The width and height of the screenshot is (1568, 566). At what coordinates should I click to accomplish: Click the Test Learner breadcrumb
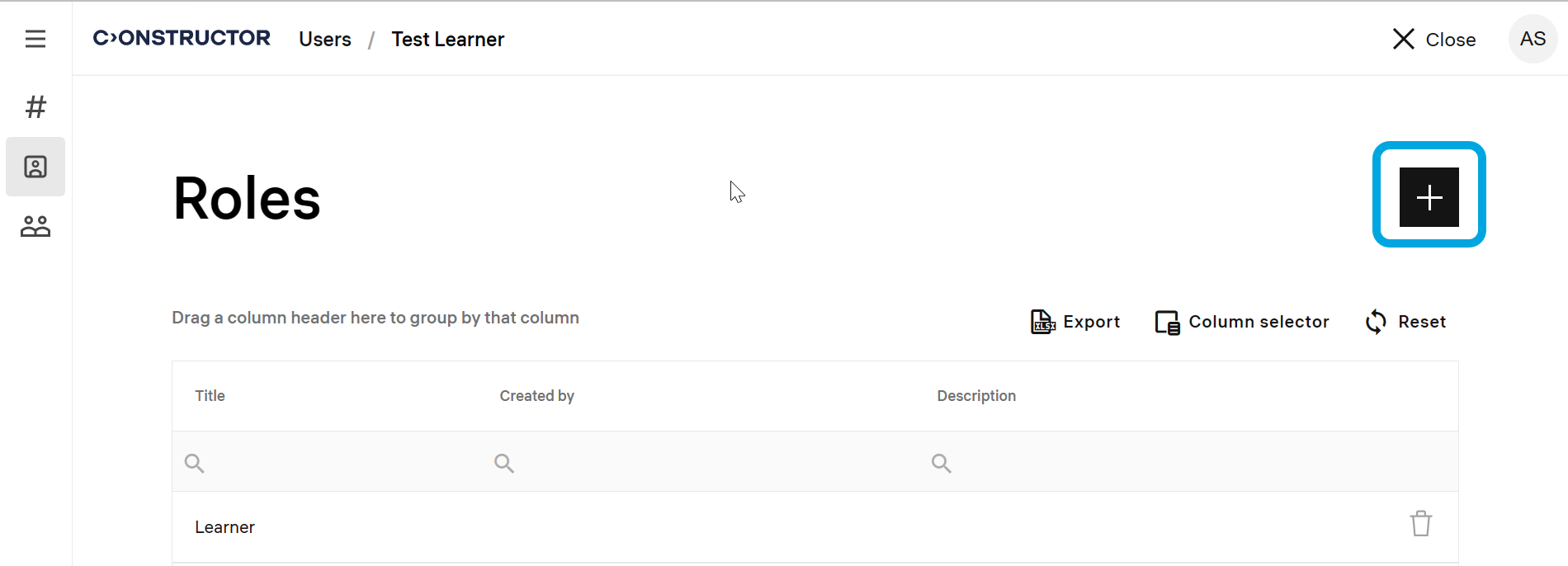pos(447,40)
